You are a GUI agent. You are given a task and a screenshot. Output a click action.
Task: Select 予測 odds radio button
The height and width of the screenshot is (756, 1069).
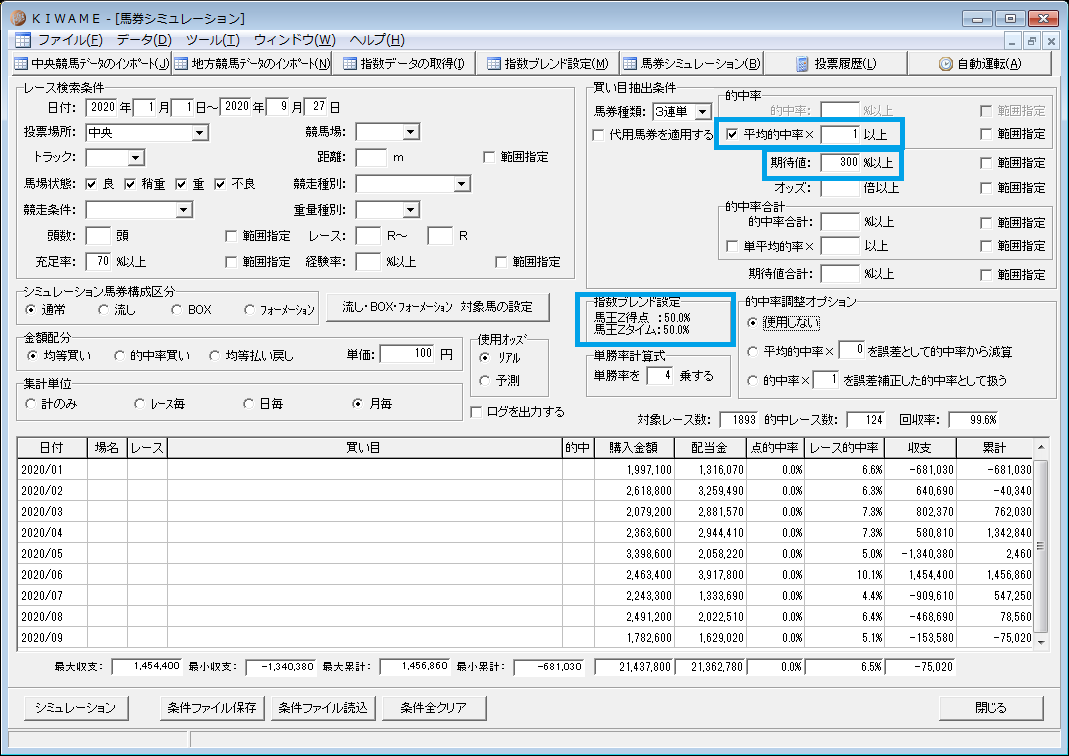tap(485, 380)
